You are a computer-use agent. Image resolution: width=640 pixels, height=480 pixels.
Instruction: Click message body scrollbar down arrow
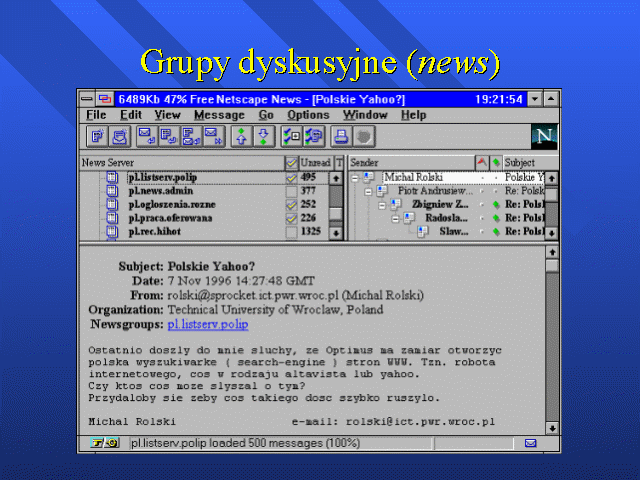tap(552, 428)
